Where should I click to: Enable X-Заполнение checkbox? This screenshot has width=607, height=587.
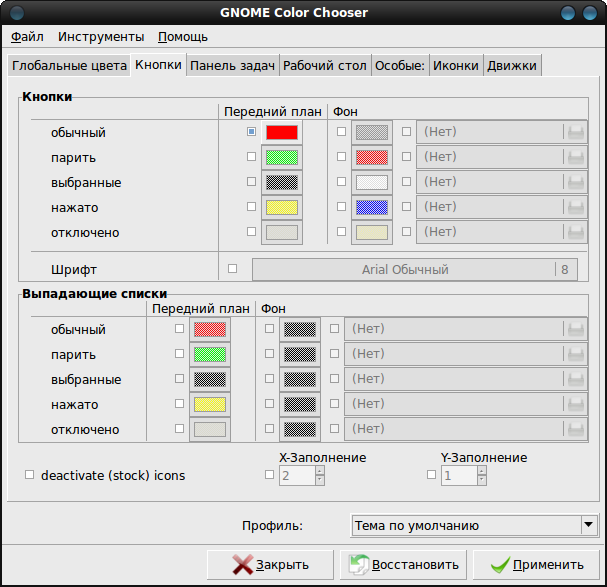click(269, 475)
